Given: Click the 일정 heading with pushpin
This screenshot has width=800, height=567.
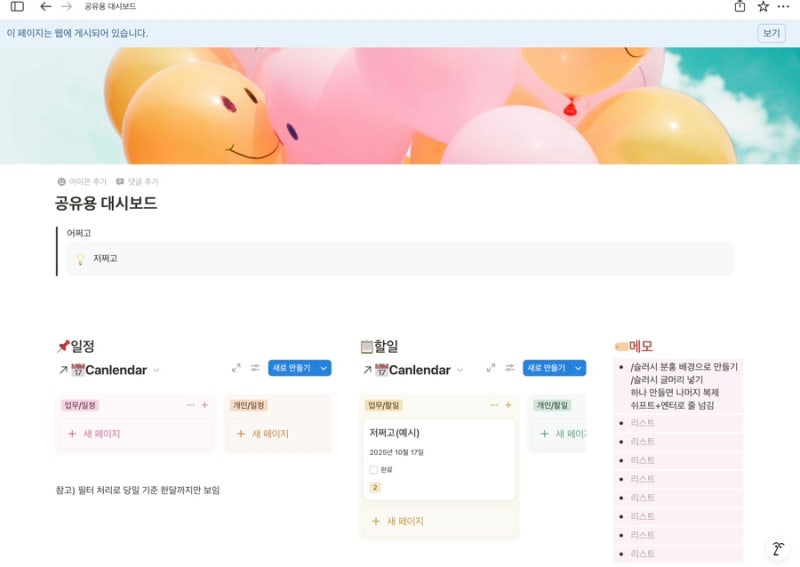Looking at the screenshot, I should pyautogui.click(x=76, y=346).
